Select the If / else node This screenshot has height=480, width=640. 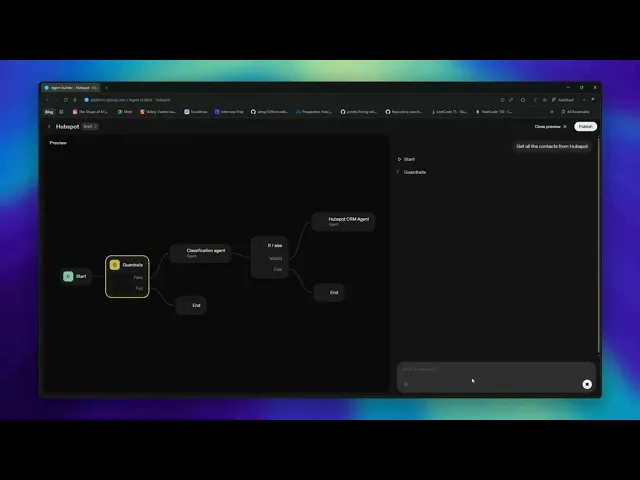coord(270,257)
